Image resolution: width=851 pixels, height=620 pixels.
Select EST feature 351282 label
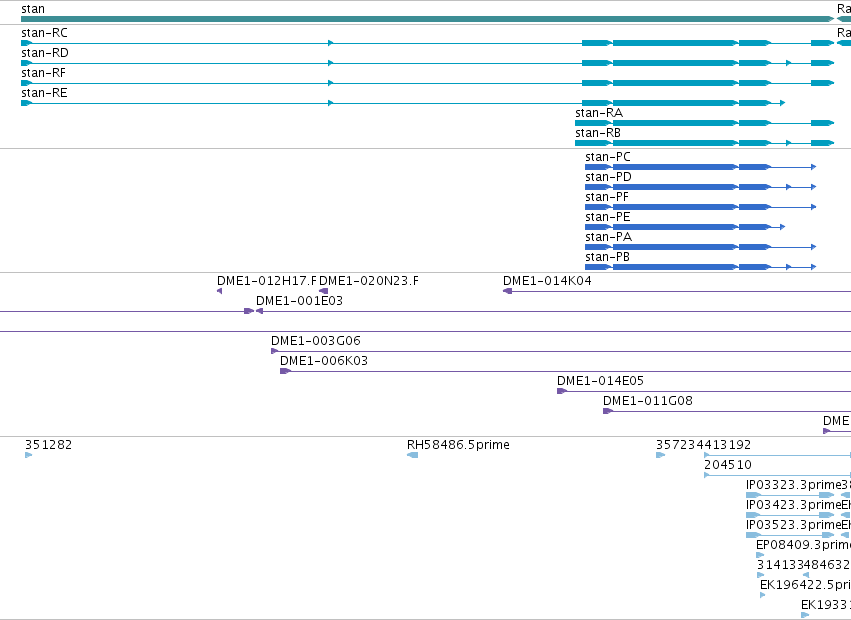click(x=48, y=445)
